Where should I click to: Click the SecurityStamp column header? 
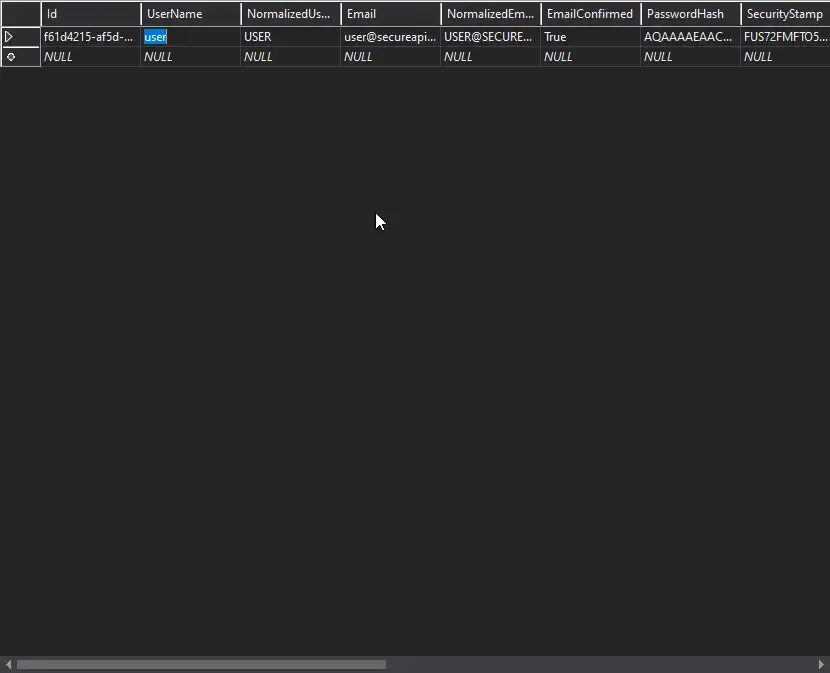pyautogui.click(x=785, y=13)
